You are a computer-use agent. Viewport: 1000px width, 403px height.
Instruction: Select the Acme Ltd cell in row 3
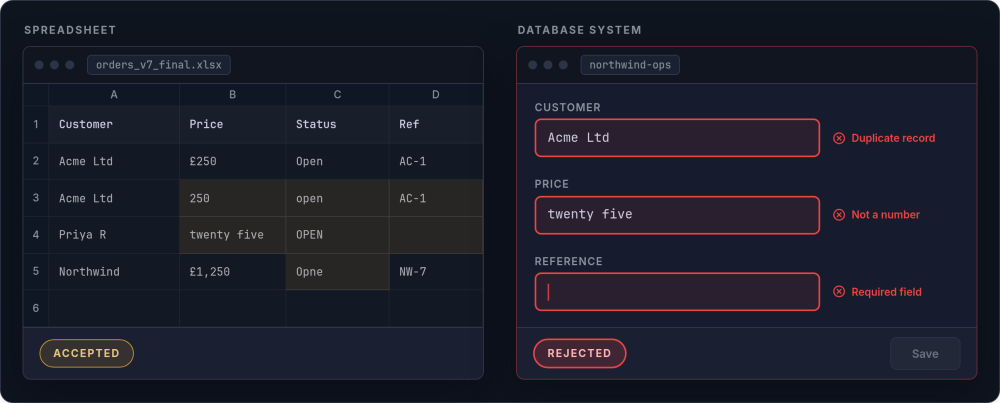[114, 198]
